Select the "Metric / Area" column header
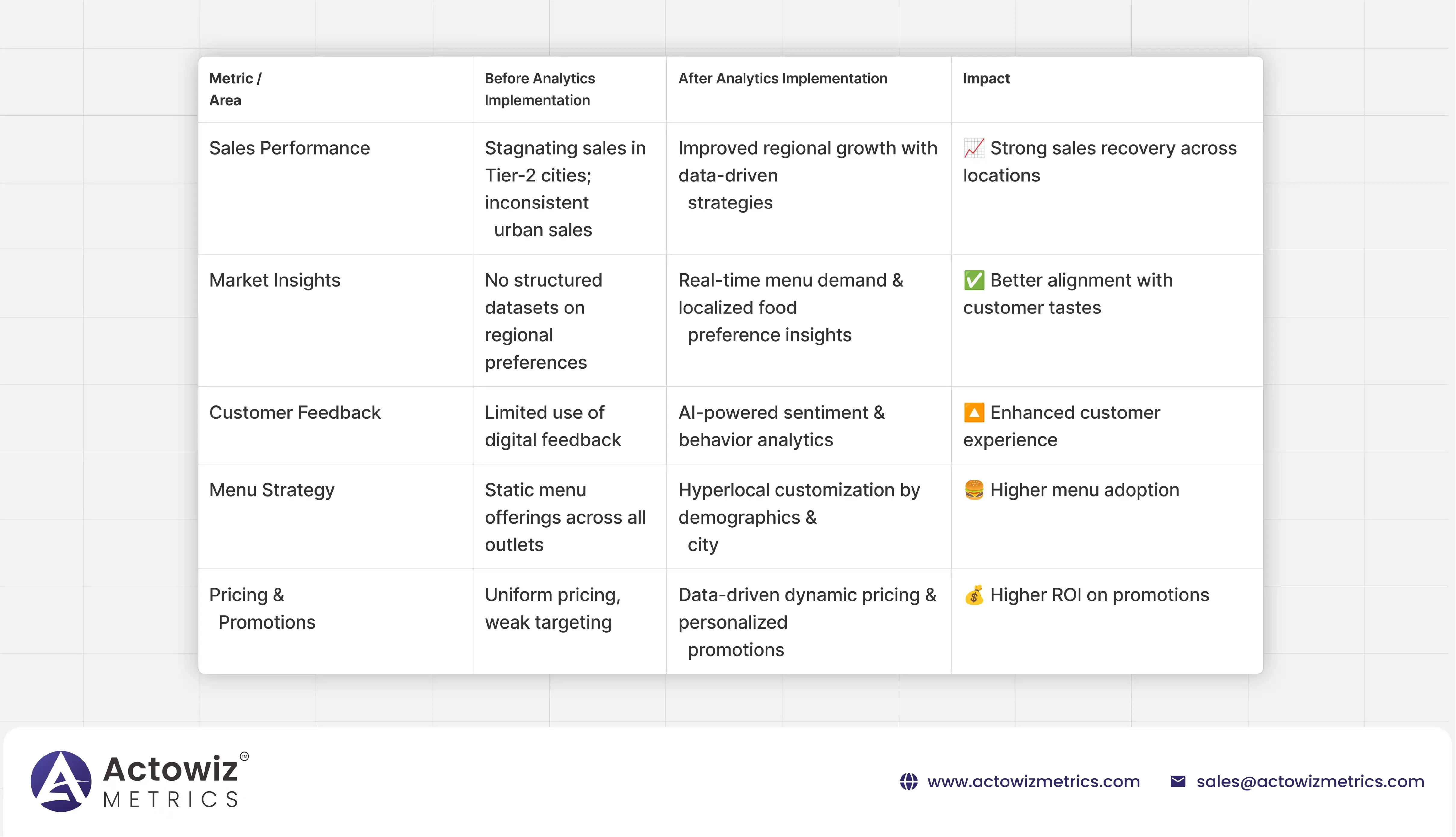Viewport: 1456px width, 837px height. 235,89
